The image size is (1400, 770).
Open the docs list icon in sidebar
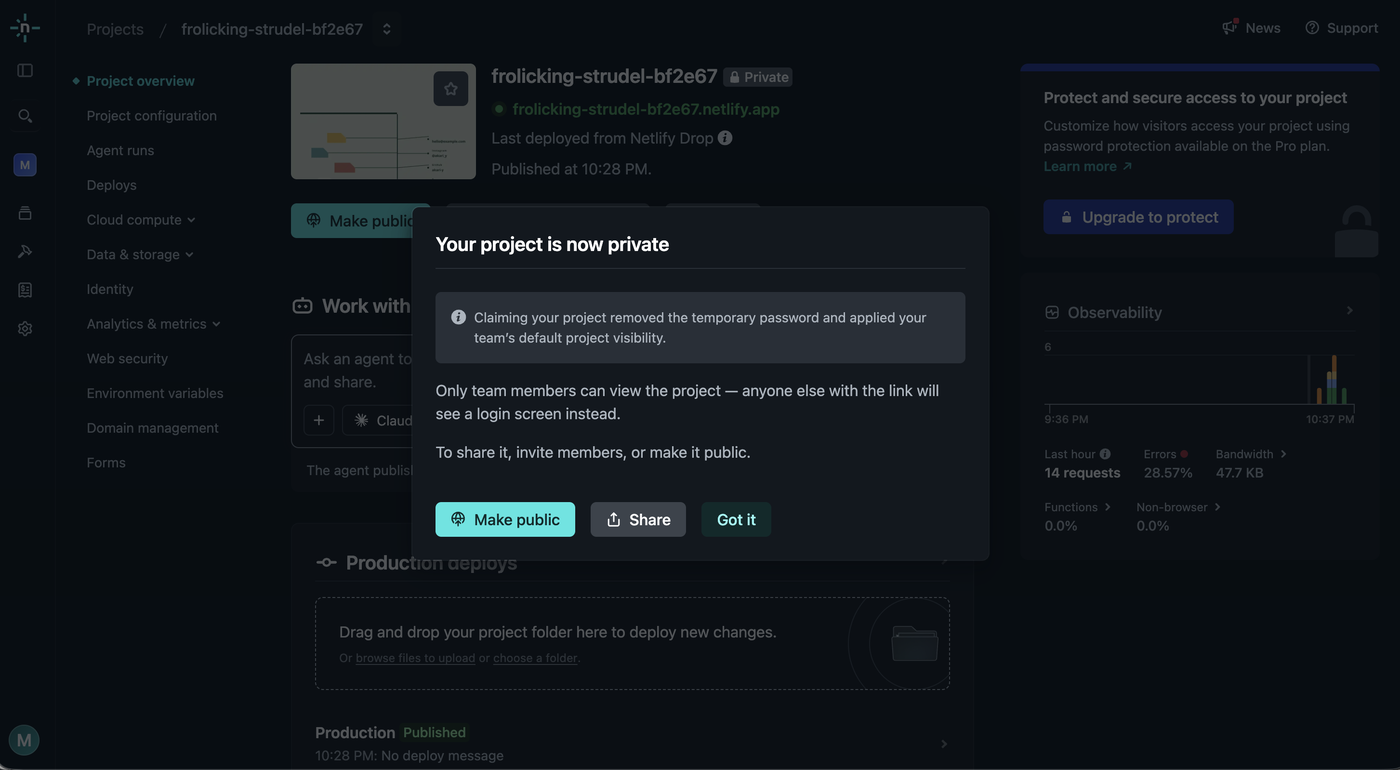[25, 290]
